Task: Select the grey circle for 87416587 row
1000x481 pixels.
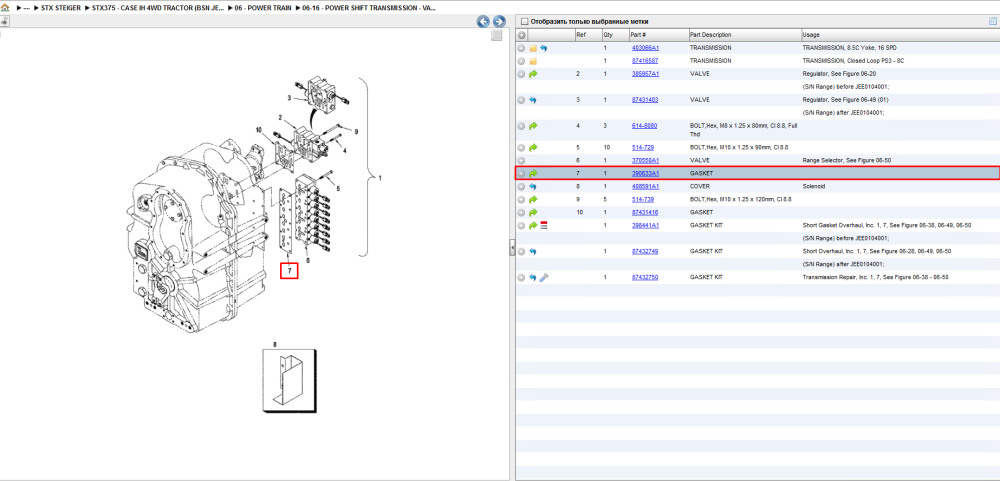Action: click(x=521, y=61)
